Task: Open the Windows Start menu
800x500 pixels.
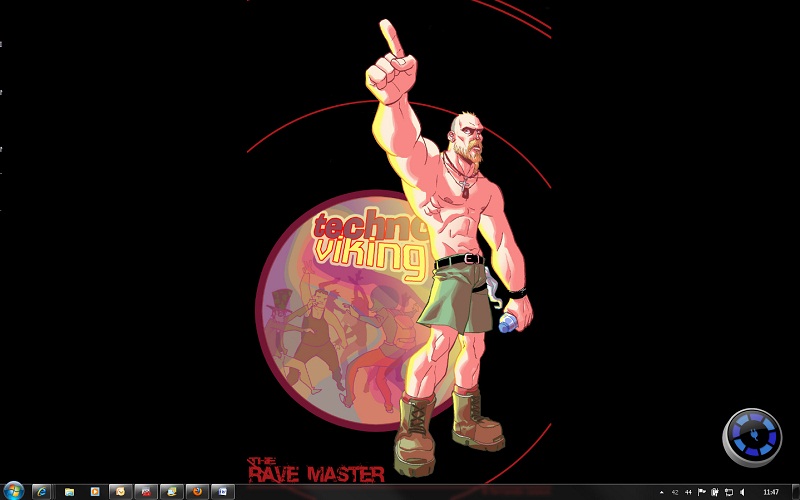Action: click(x=13, y=491)
